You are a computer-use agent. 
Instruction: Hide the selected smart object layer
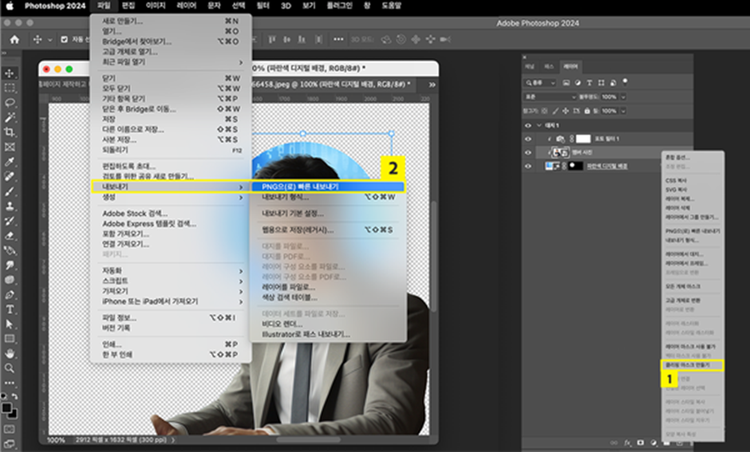528,153
